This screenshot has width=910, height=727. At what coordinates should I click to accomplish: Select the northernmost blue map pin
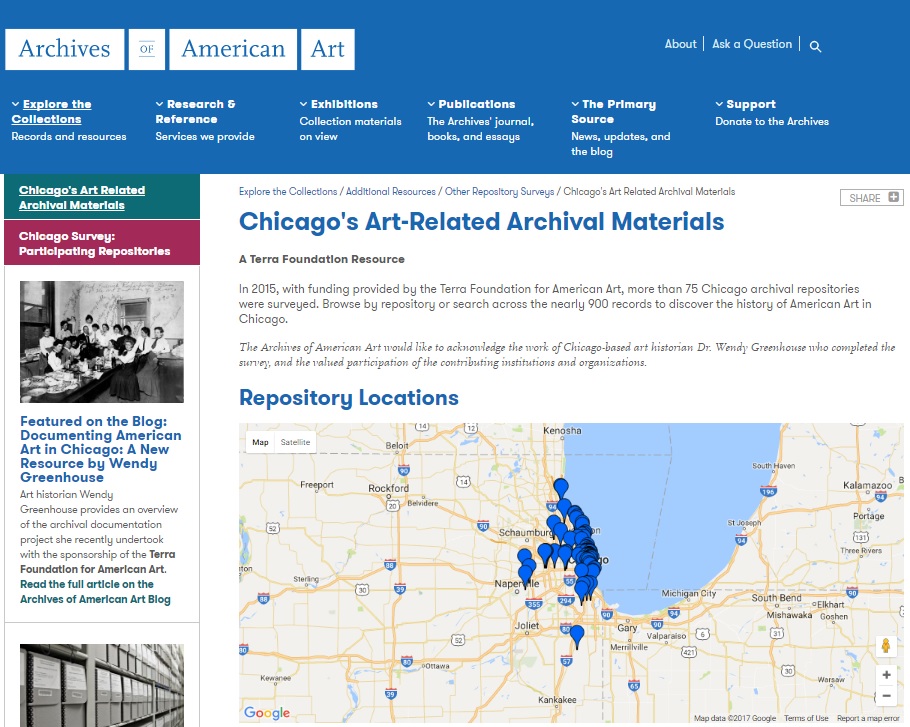(561, 489)
